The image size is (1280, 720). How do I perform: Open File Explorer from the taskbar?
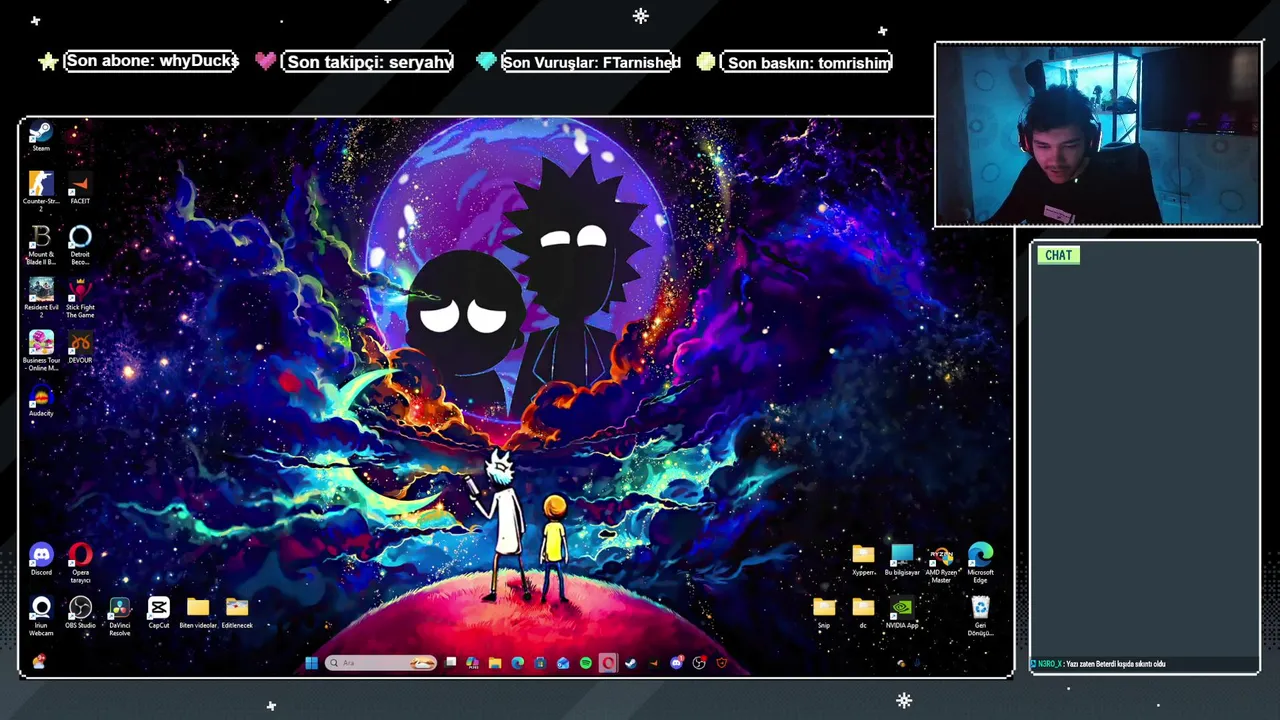pyautogui.click(x=495, y=663)
